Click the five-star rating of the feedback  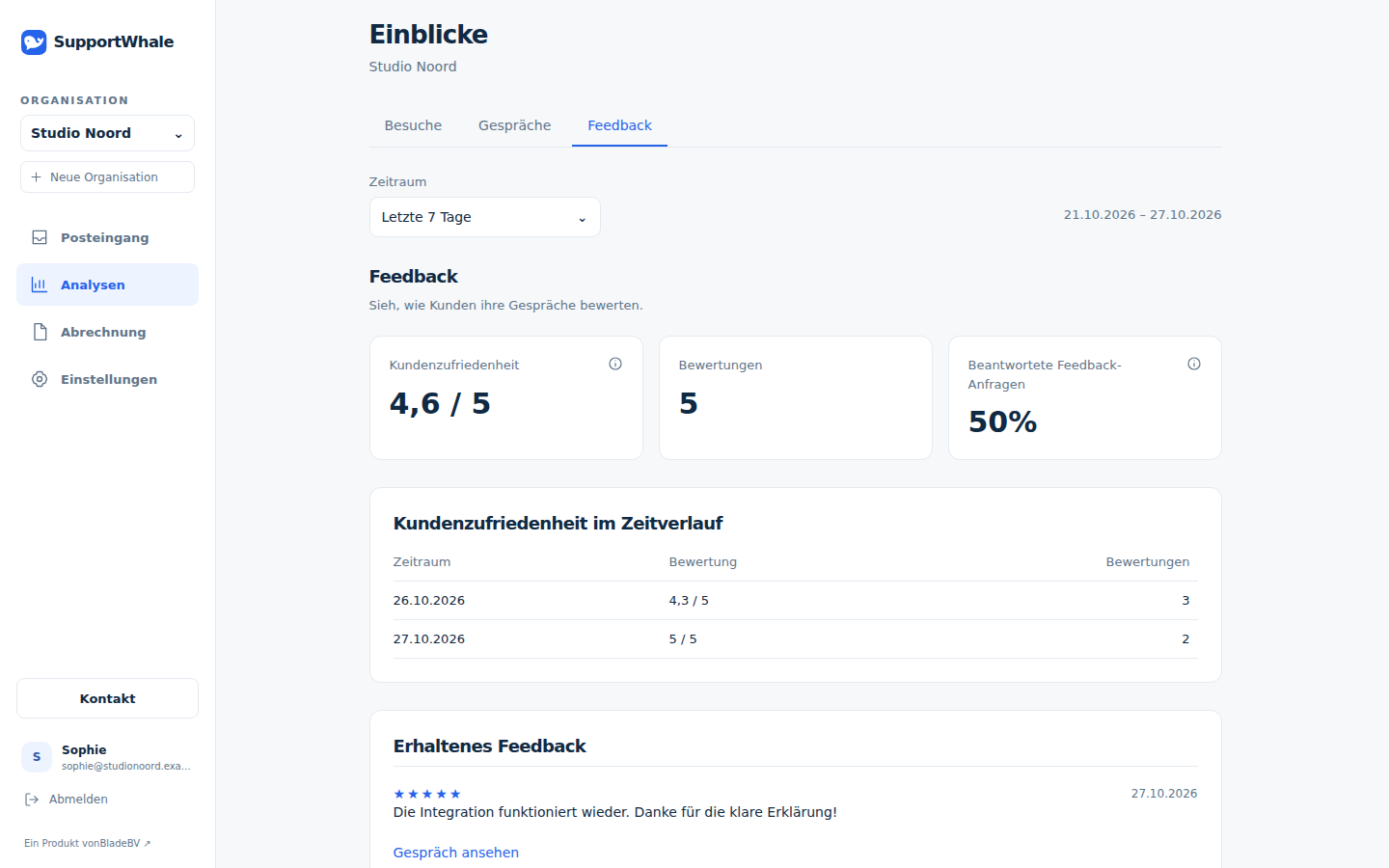(x=427, y=794)
